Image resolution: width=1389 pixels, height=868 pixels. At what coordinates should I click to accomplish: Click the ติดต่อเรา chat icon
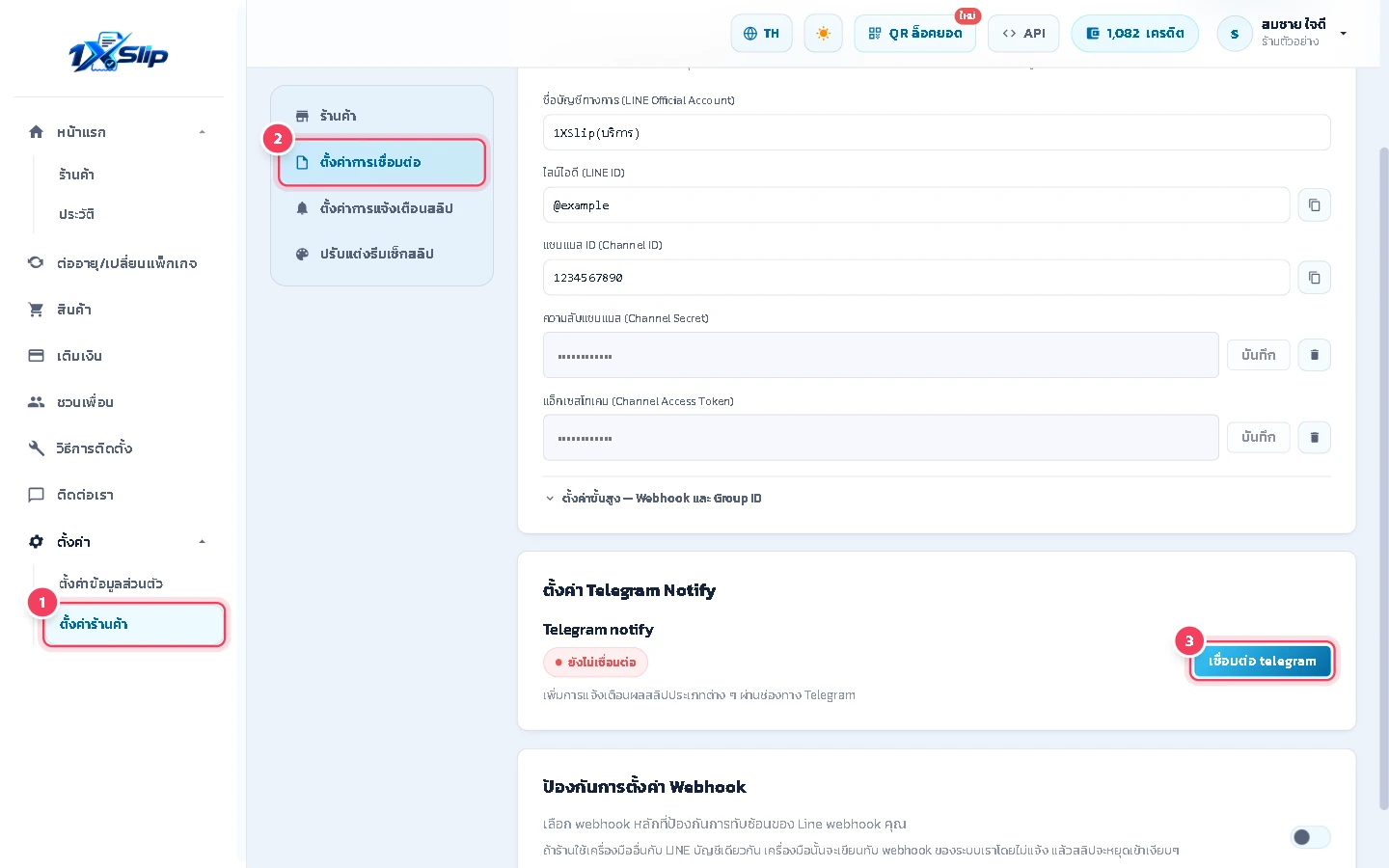click(36, 495)
